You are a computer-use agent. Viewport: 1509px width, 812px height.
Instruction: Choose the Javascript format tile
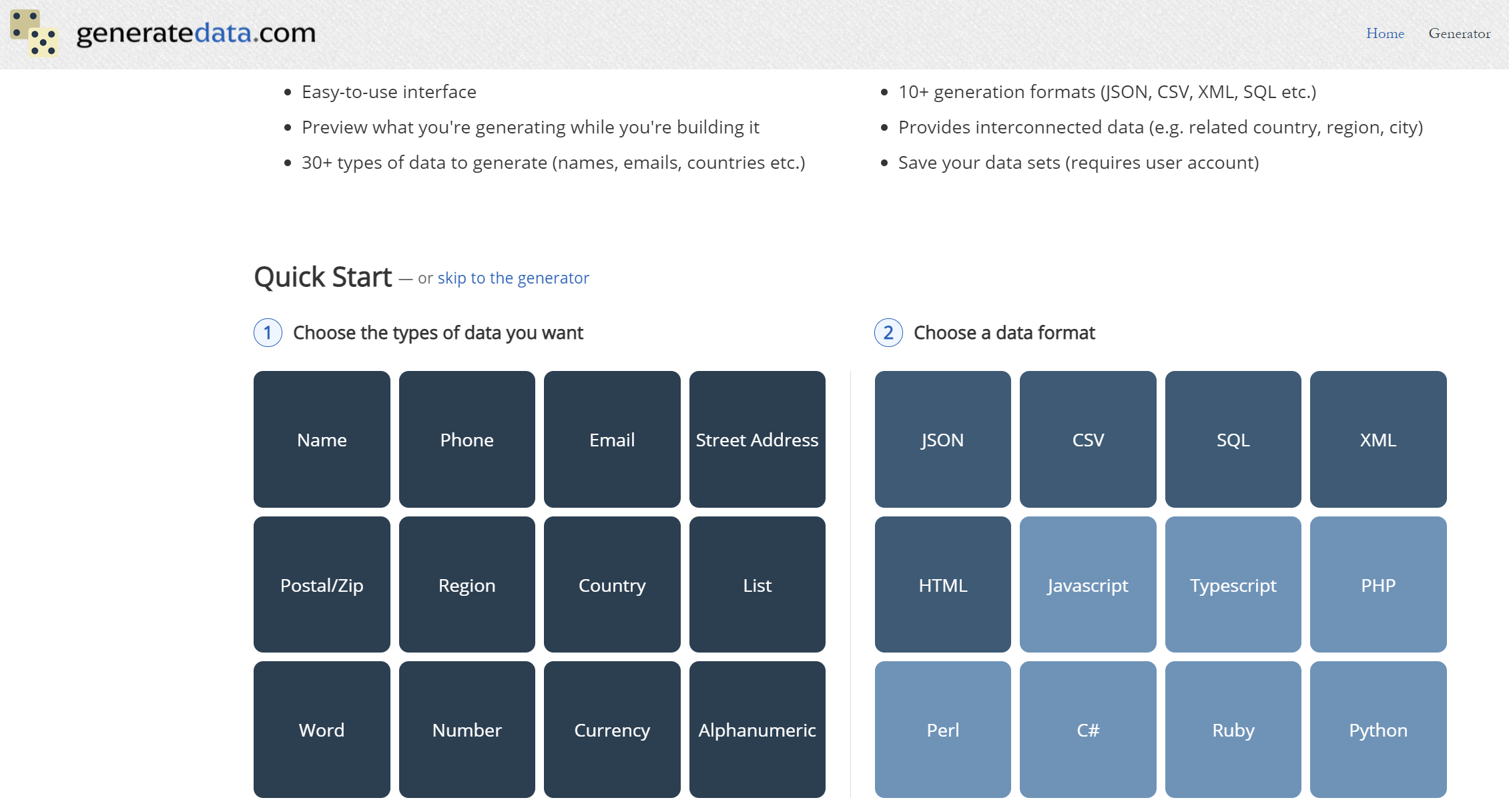point(1088,584)
